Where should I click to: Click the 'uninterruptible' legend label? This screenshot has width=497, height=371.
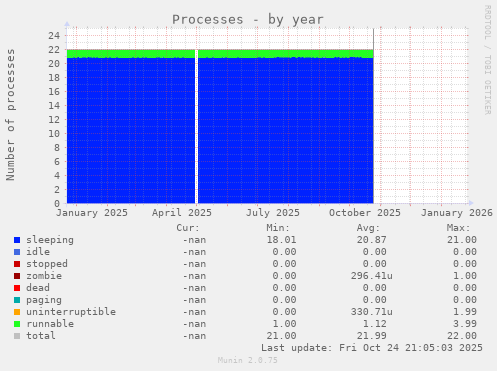[x=71, y=312]
